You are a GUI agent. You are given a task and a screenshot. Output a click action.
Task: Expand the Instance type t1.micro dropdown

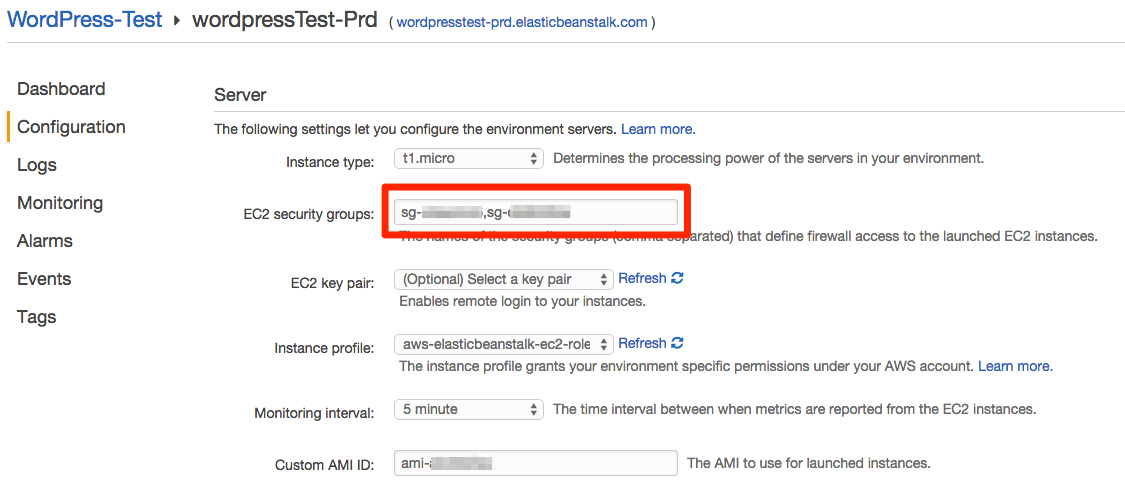pos(469,159)
